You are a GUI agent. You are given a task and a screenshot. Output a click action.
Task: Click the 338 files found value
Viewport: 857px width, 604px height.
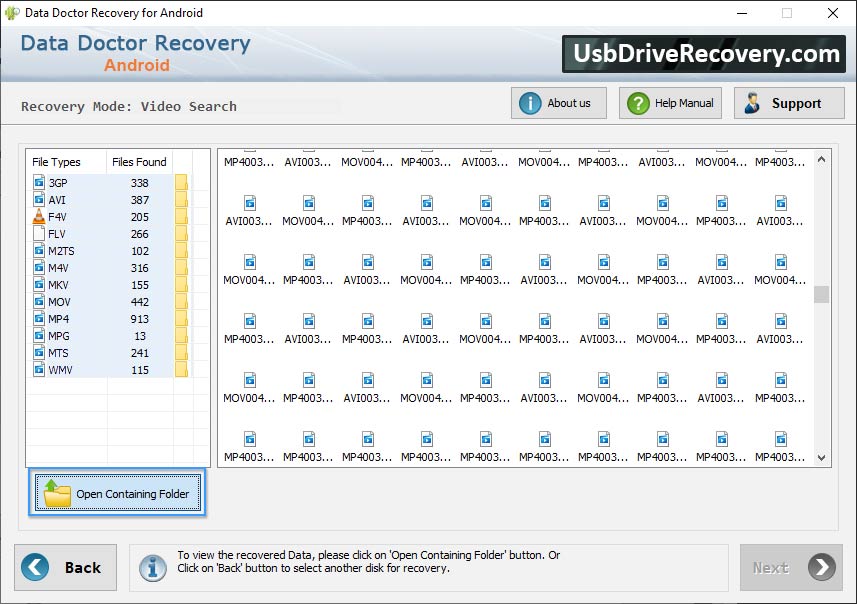point(139,183)
